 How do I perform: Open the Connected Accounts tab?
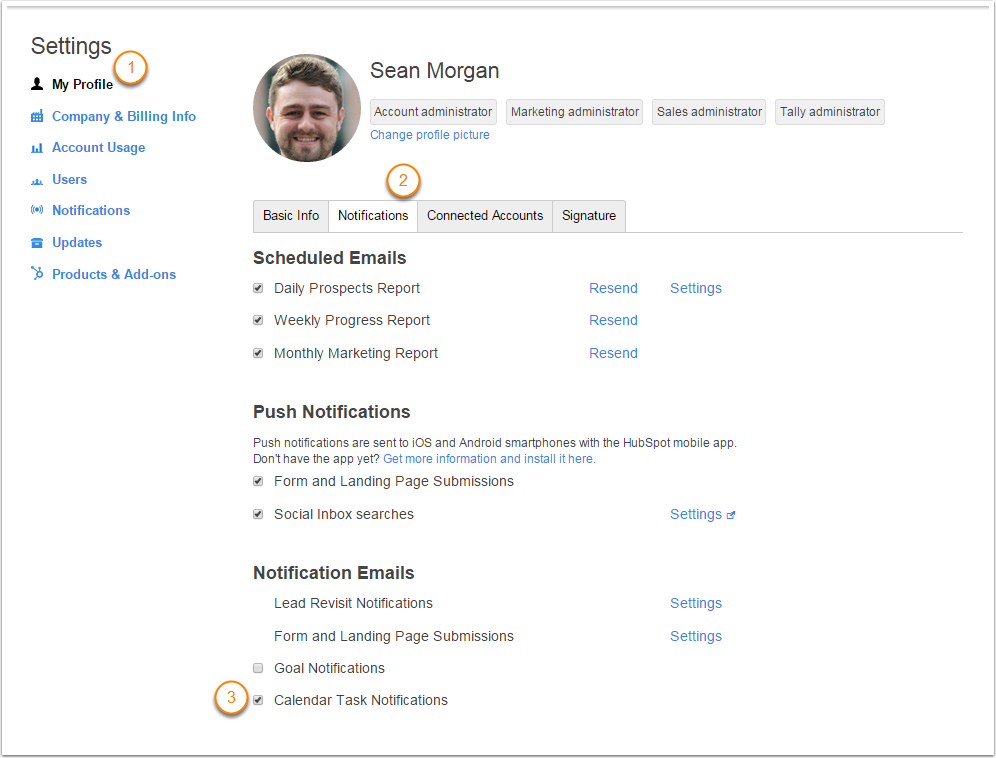pos(485,216)
